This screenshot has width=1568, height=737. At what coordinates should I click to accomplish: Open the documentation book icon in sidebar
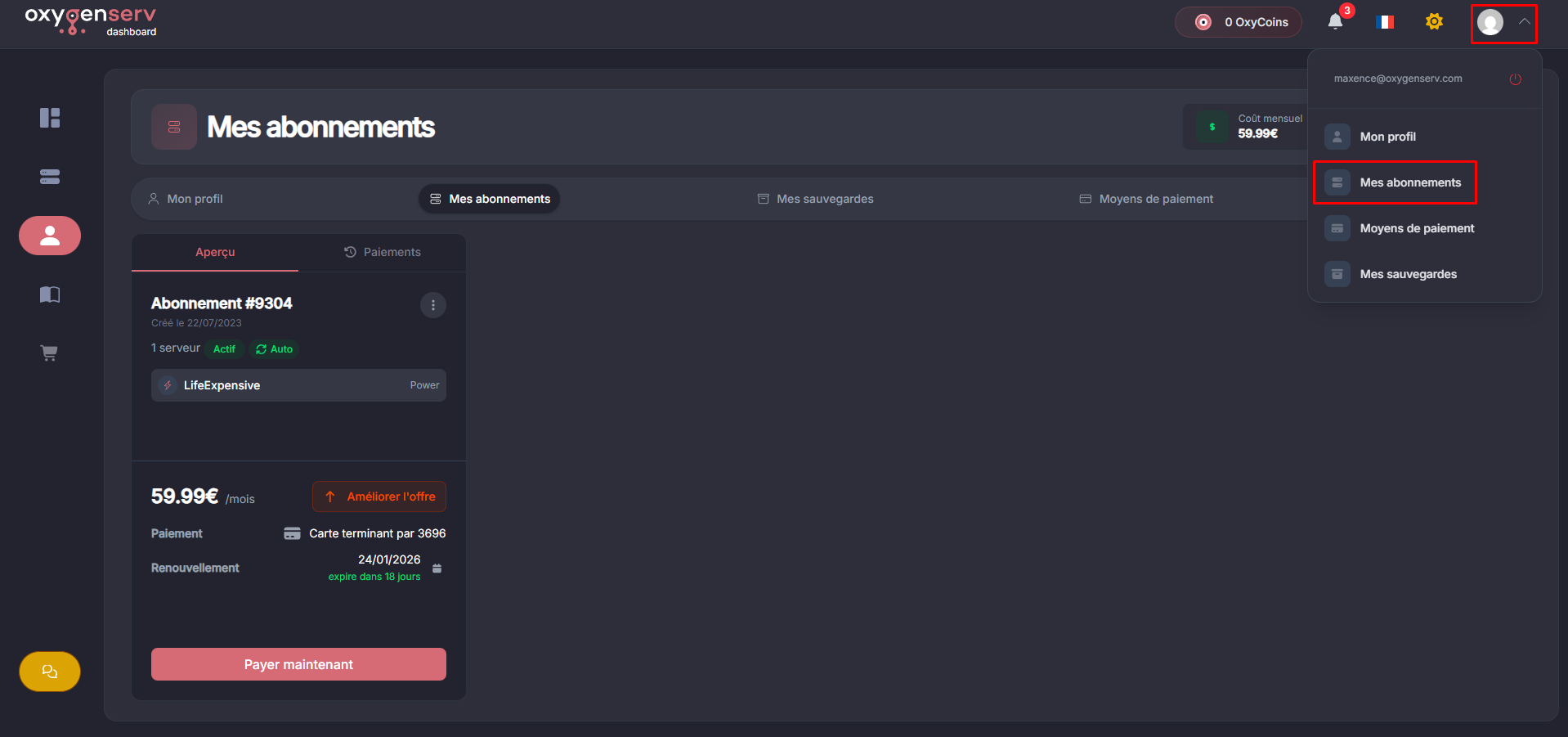(x=50, y=294)
